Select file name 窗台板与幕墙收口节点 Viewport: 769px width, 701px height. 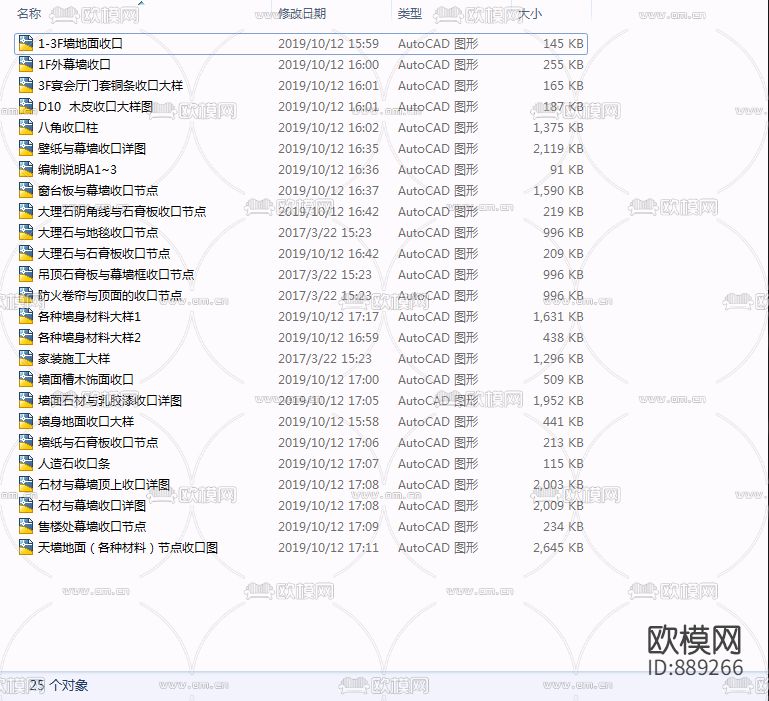(98, 191)
